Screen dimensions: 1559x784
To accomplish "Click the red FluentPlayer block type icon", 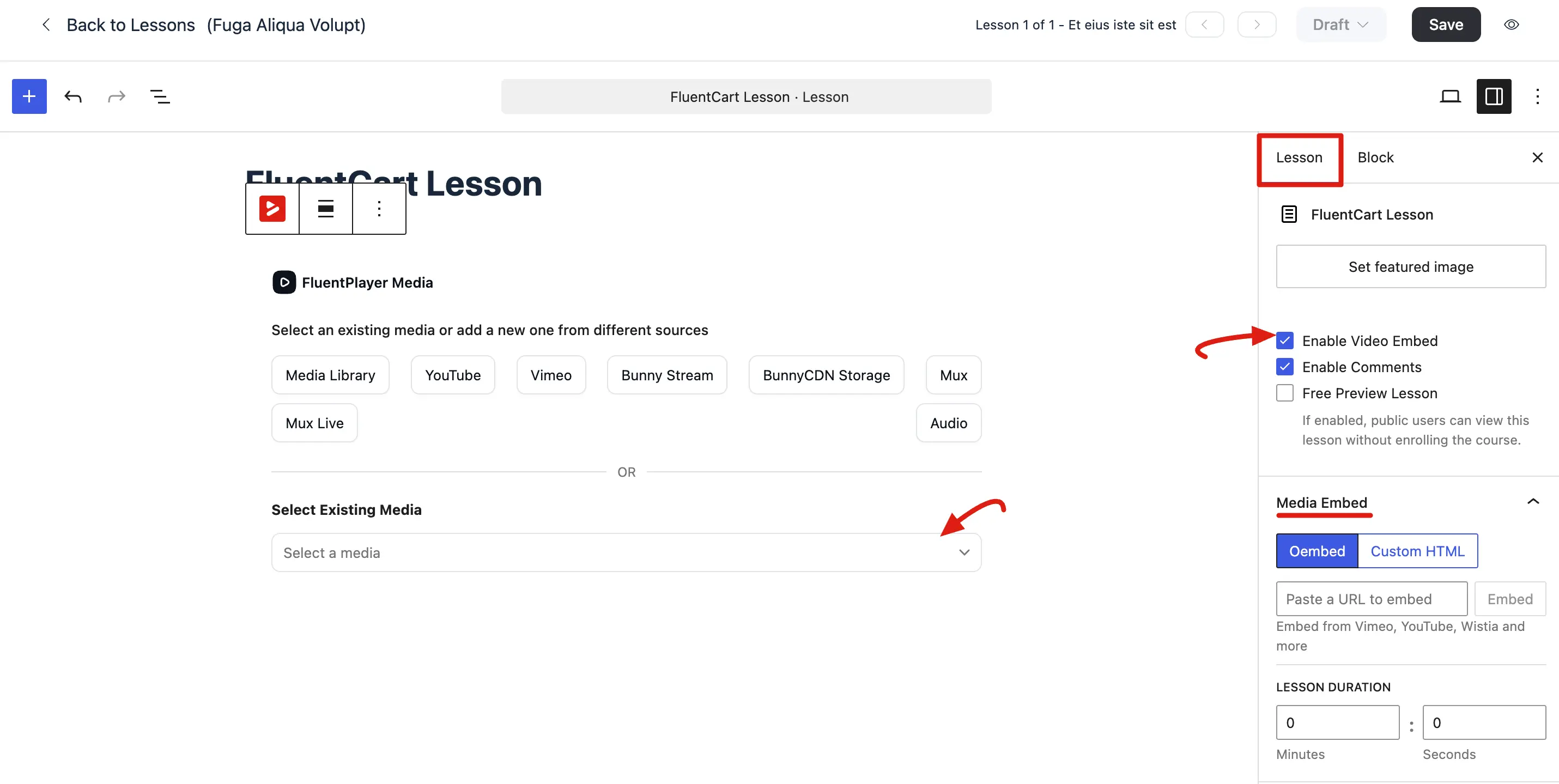I will [272, 209].
